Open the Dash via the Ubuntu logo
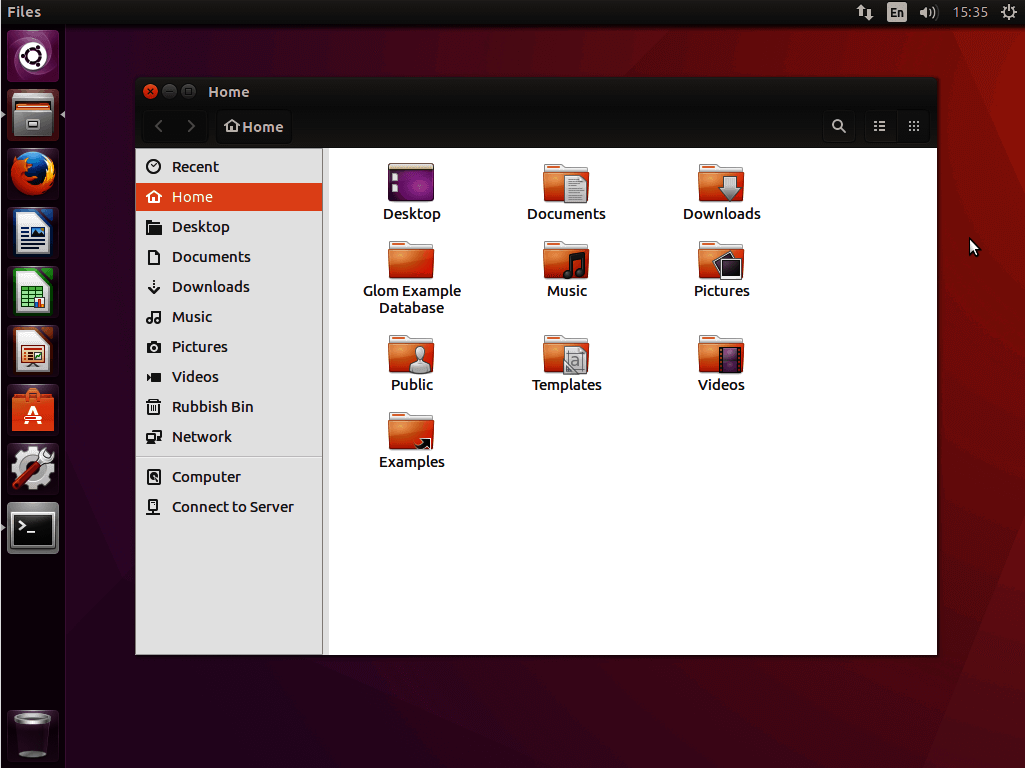 click(x=32, y=55)
